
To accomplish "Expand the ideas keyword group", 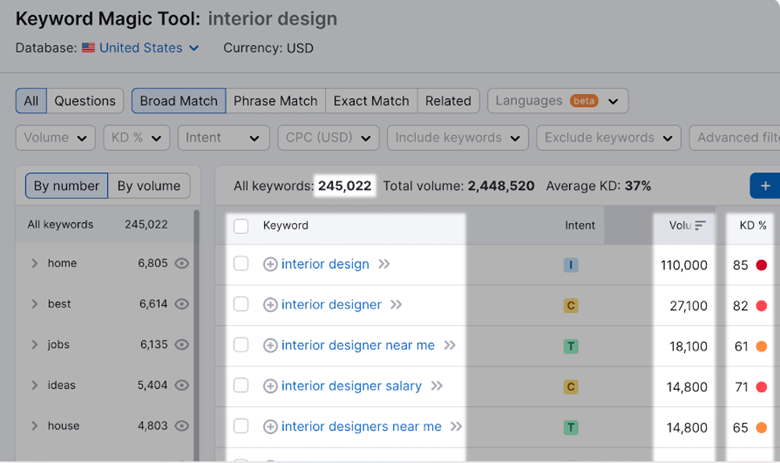I will pyautogui.click(x=34, y=385).
